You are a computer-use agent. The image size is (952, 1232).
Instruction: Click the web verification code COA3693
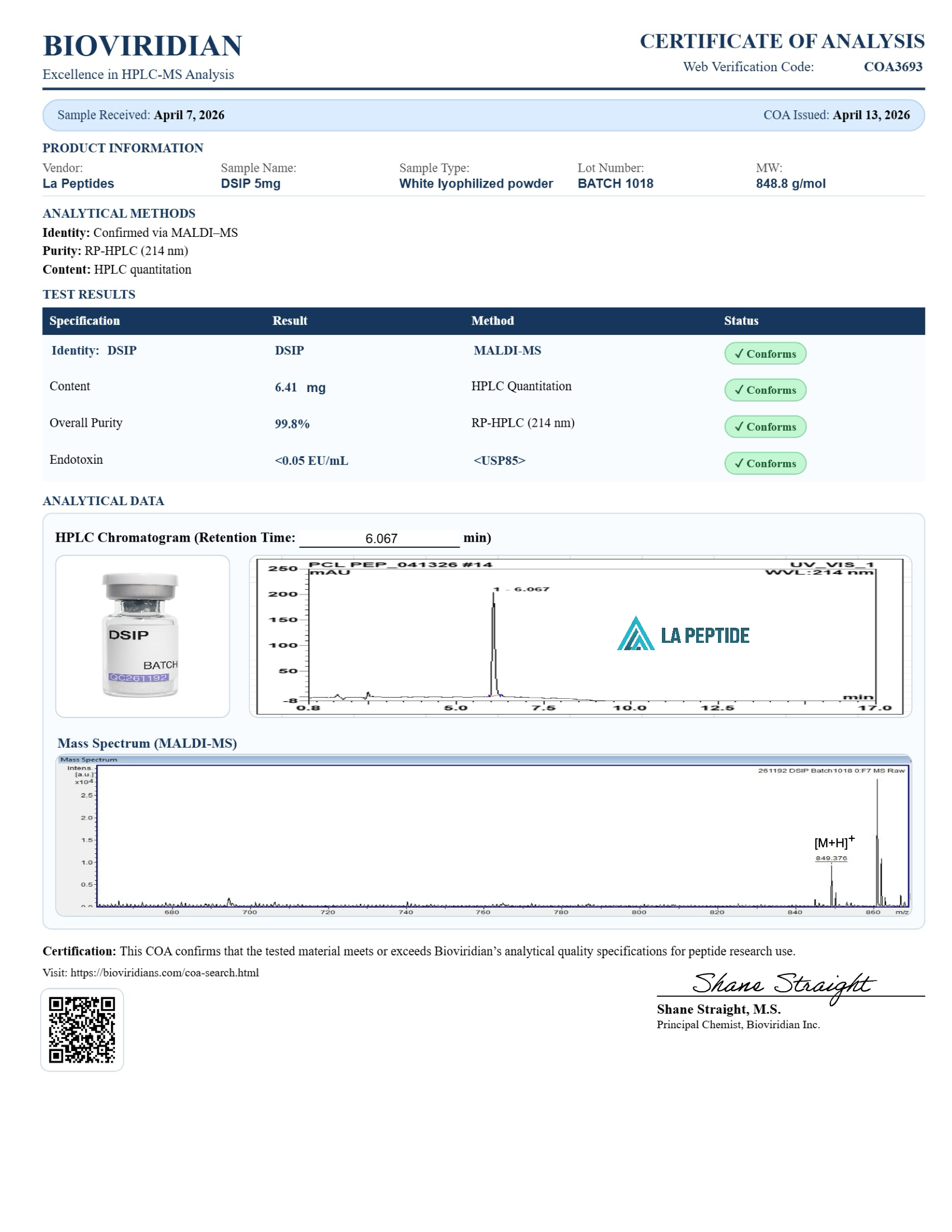[892, 67]
